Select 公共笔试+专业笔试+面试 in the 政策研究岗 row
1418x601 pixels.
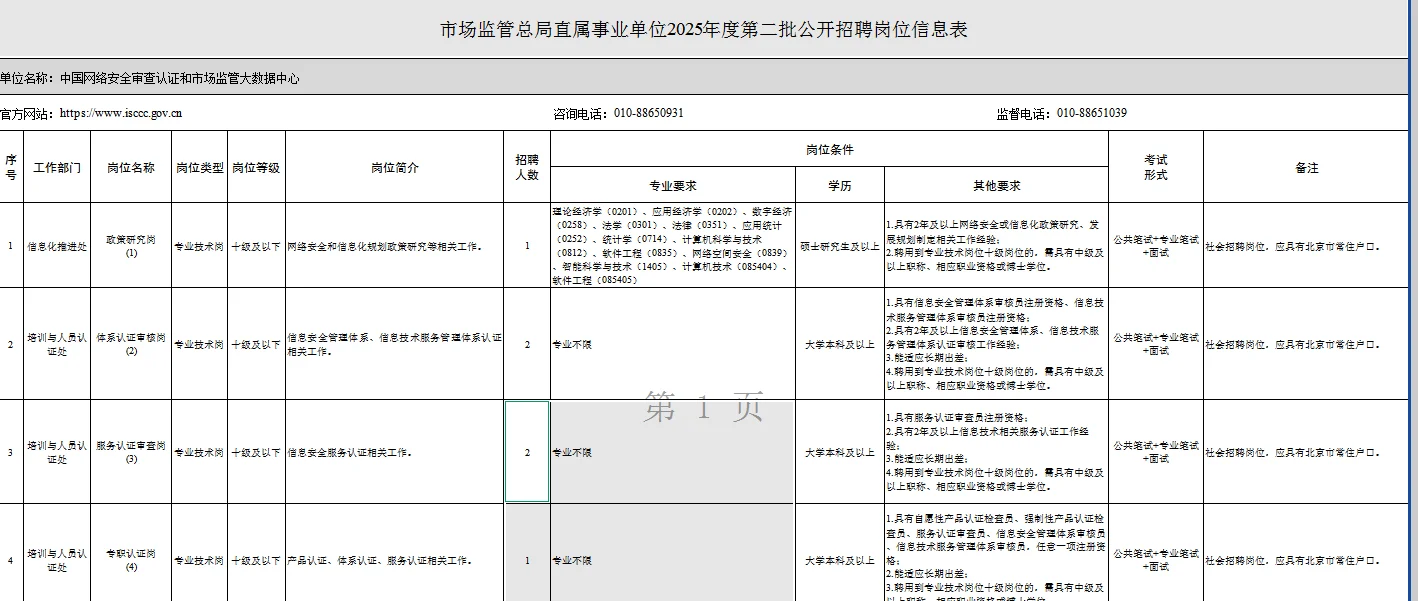click(1155, 245)
